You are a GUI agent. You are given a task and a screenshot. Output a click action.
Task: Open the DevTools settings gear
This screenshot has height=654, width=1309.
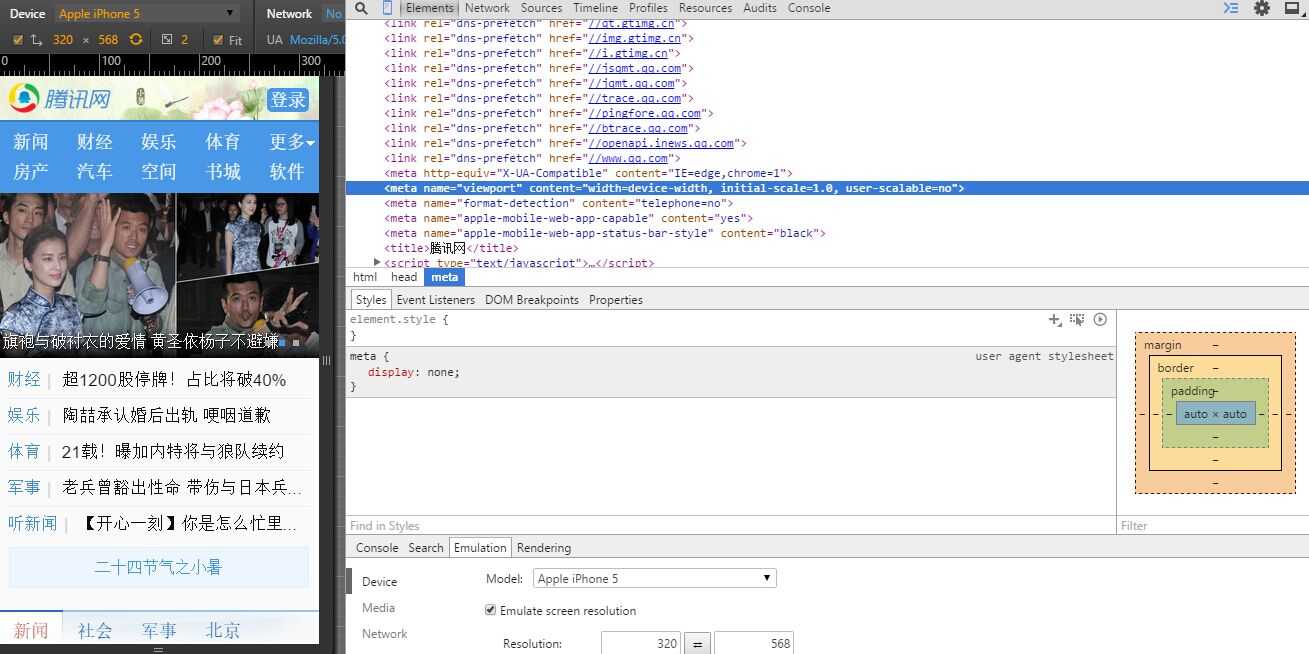(1262, 8)
